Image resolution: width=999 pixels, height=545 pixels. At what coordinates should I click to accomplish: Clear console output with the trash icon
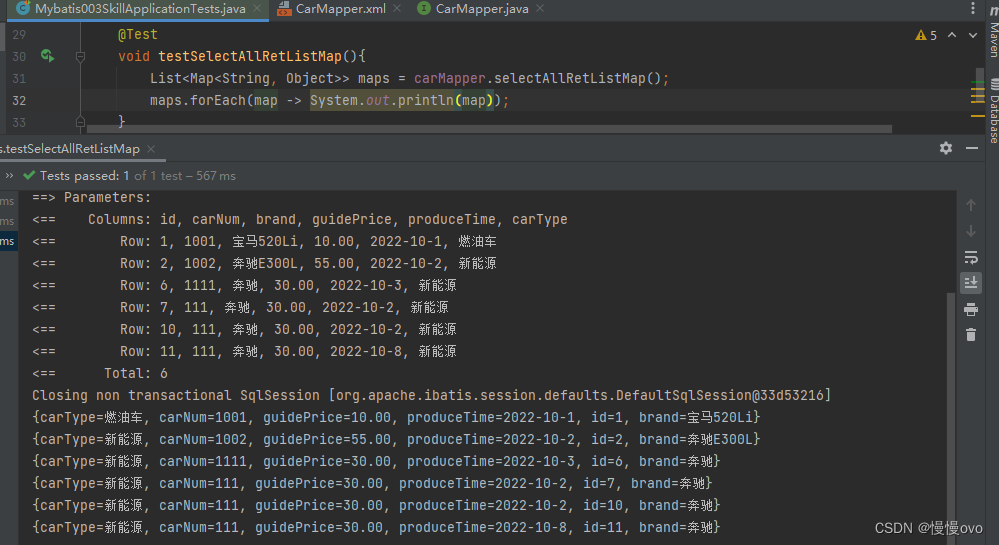point(970,335)
